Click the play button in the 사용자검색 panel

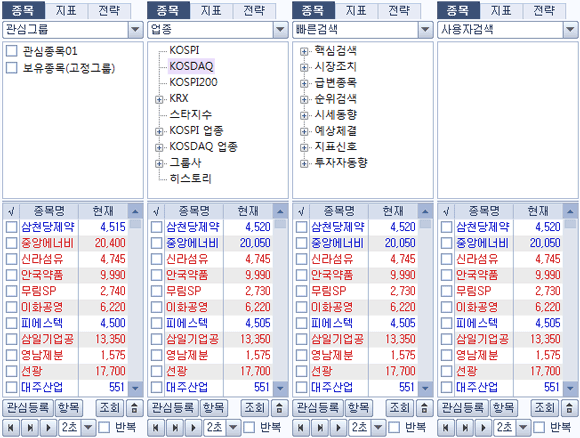483,428
